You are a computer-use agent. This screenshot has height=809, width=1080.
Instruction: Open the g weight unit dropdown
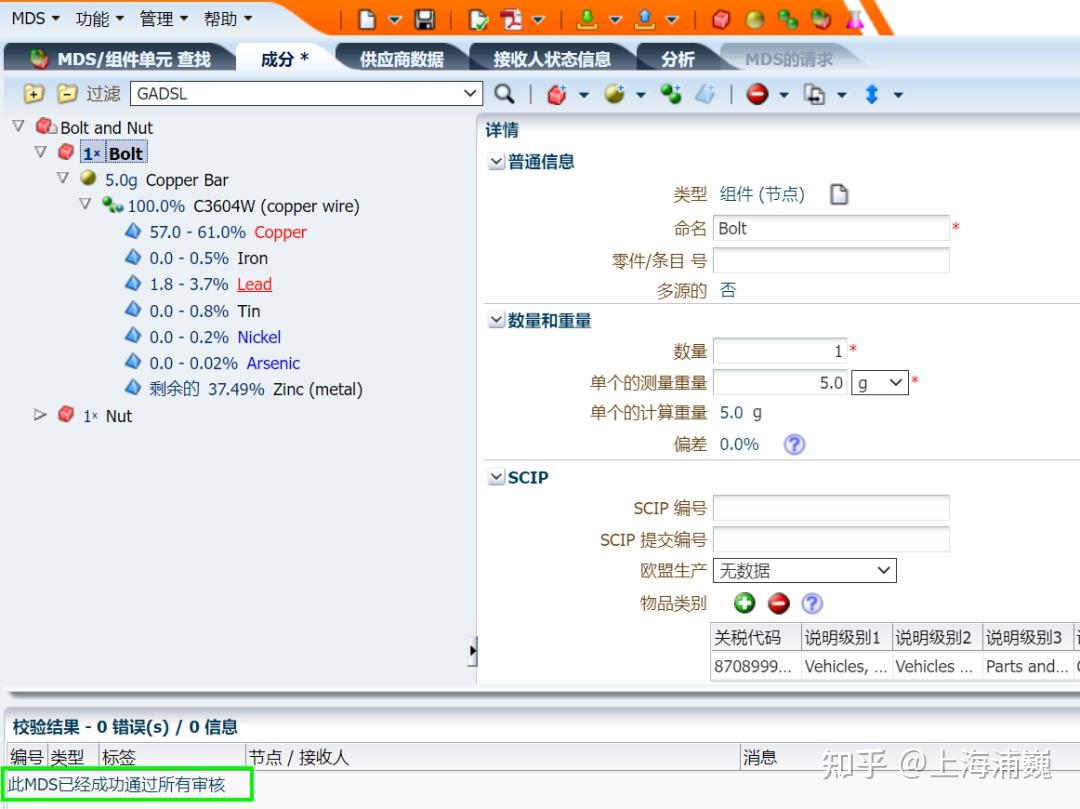(x=878, y=383)
